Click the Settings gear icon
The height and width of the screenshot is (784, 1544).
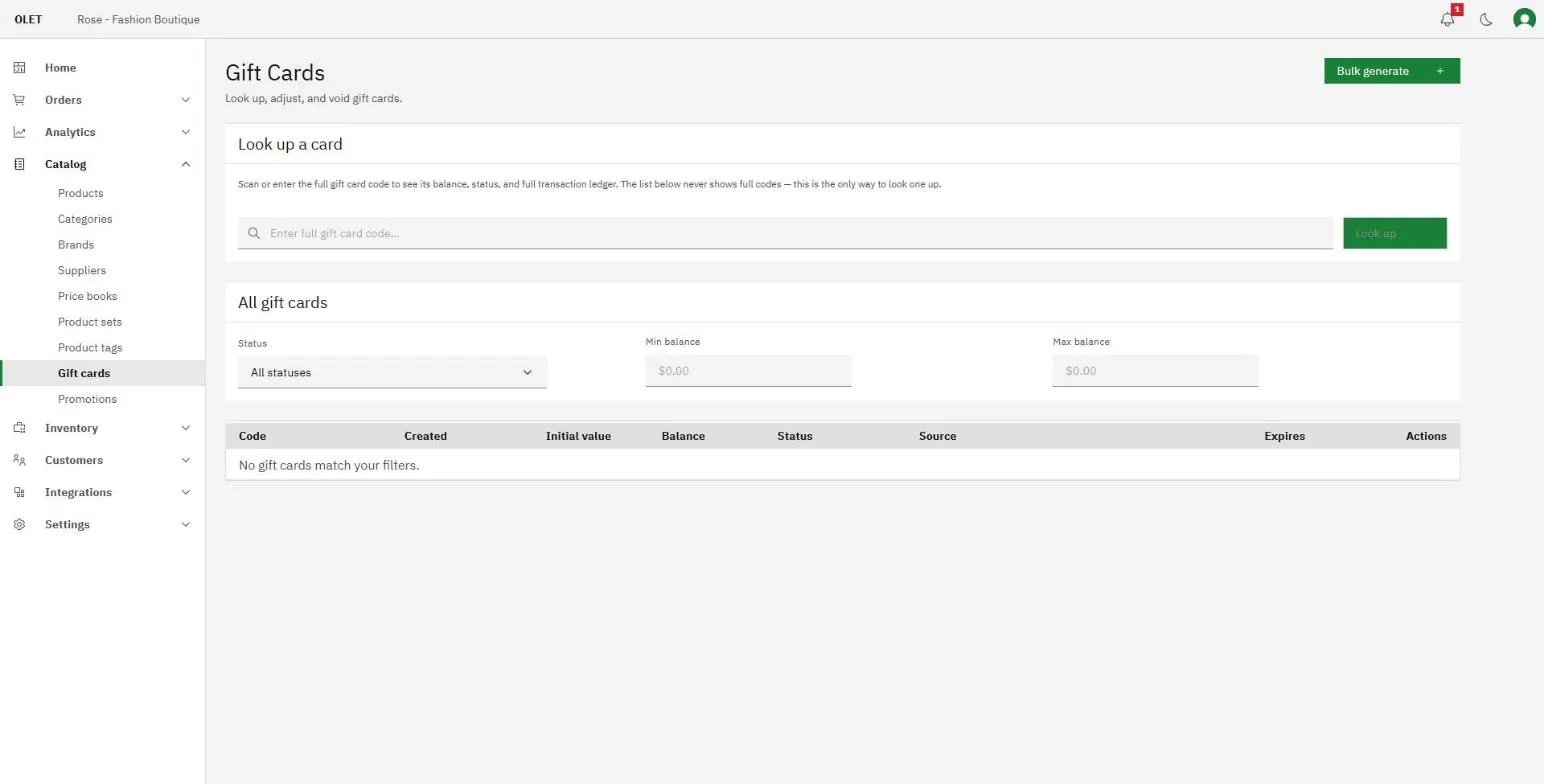(19, 524)
